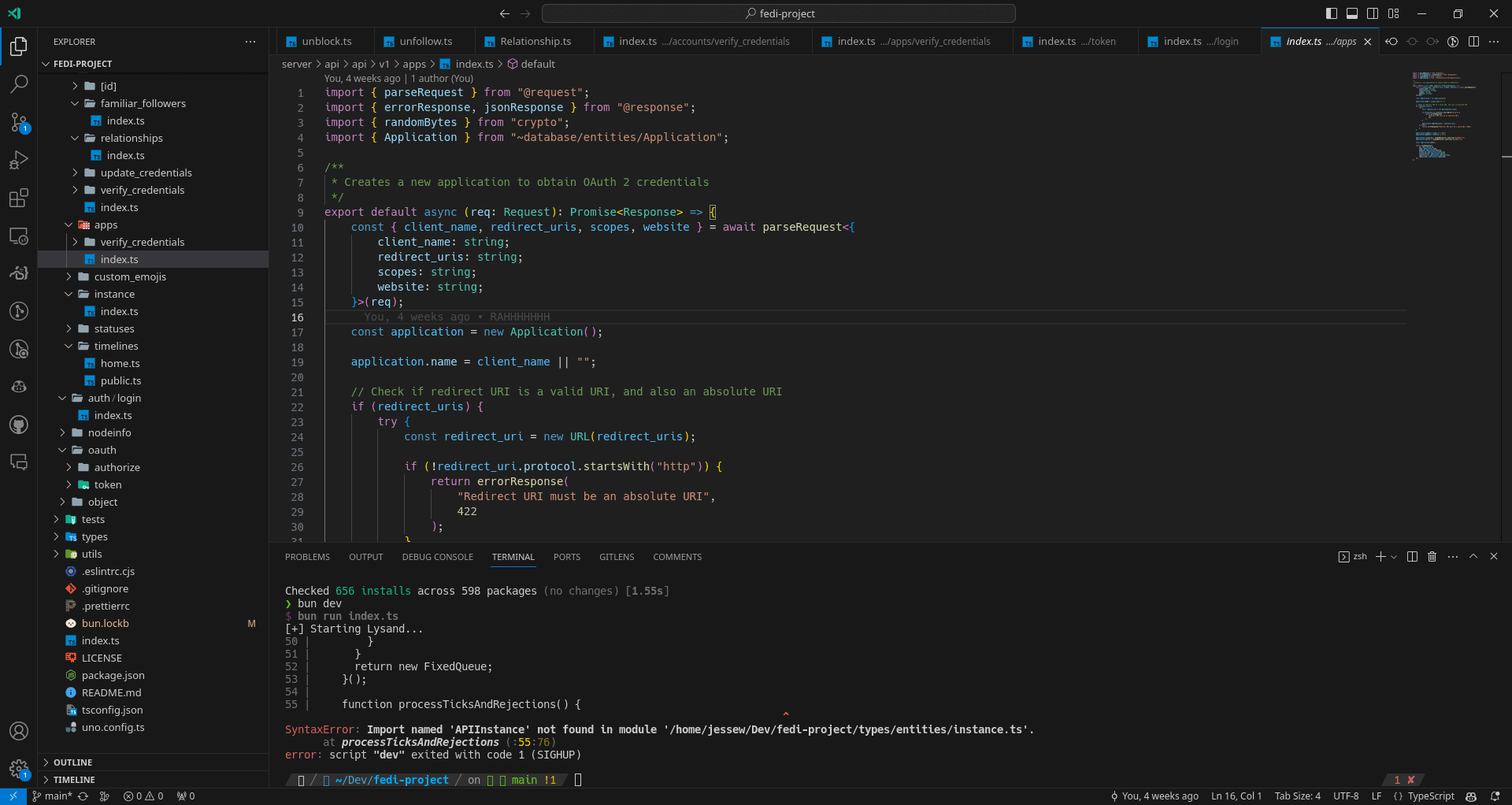Open the Accounts icon near the bottom
Viewport: 1512px width, 805px height.
pyautogui.click(x=19, y=731)
